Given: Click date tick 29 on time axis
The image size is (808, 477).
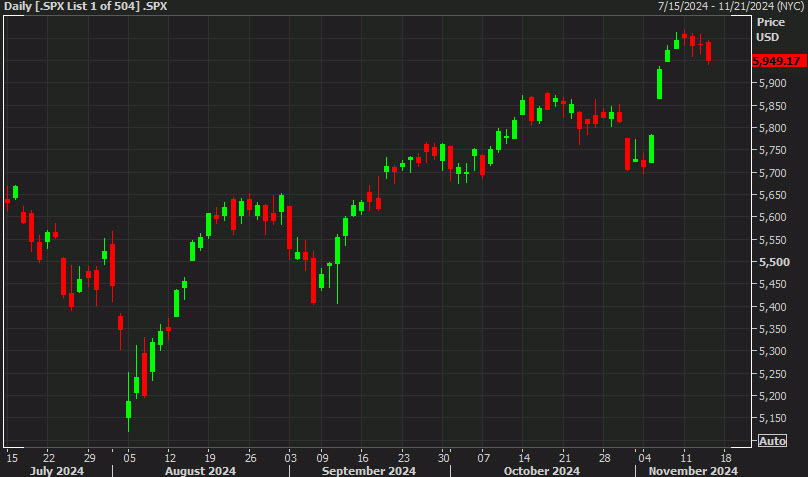Looking at the screenshot, I should click(x=89, y=457).
